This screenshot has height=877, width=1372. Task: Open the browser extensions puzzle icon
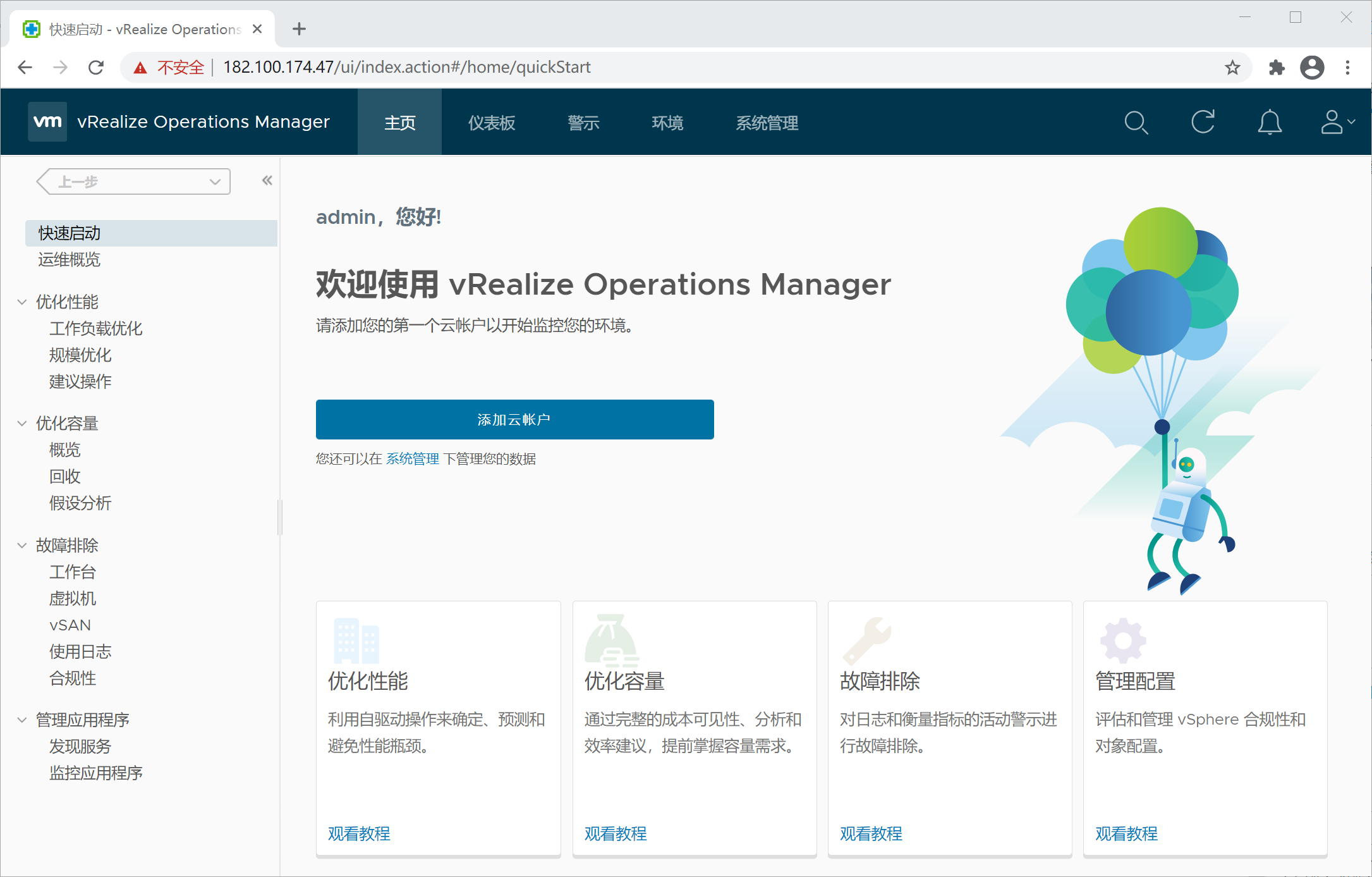tap(1277, 68)
